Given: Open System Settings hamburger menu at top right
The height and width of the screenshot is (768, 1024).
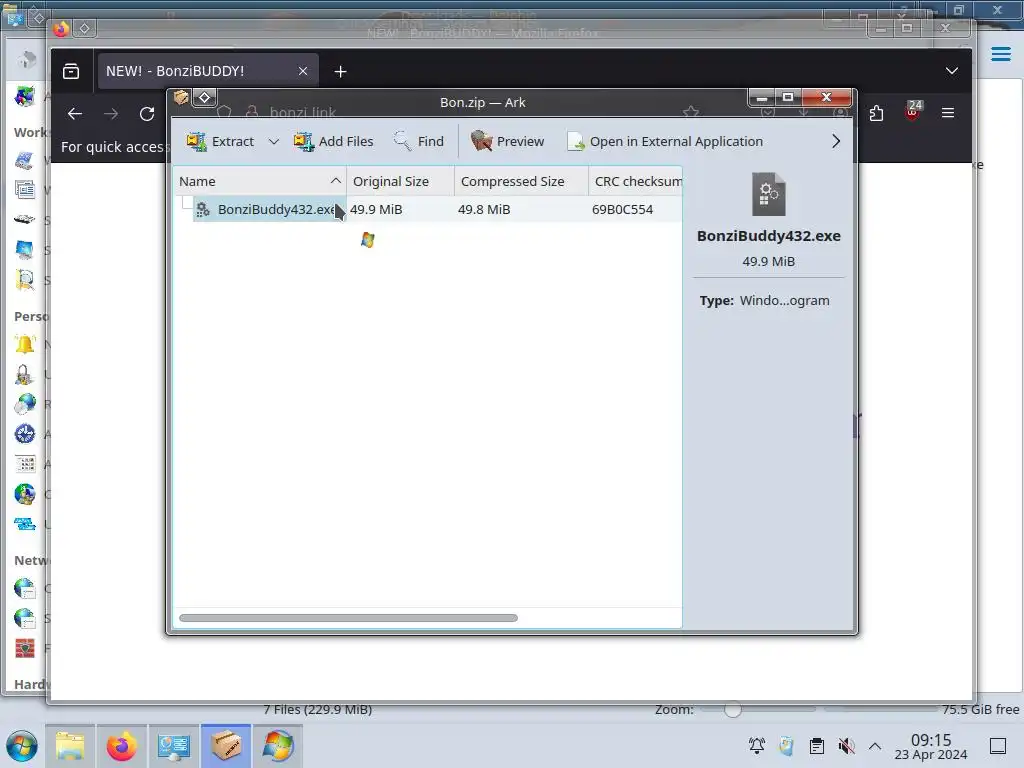Looking at the screenshot, I should pos(1000,54).
